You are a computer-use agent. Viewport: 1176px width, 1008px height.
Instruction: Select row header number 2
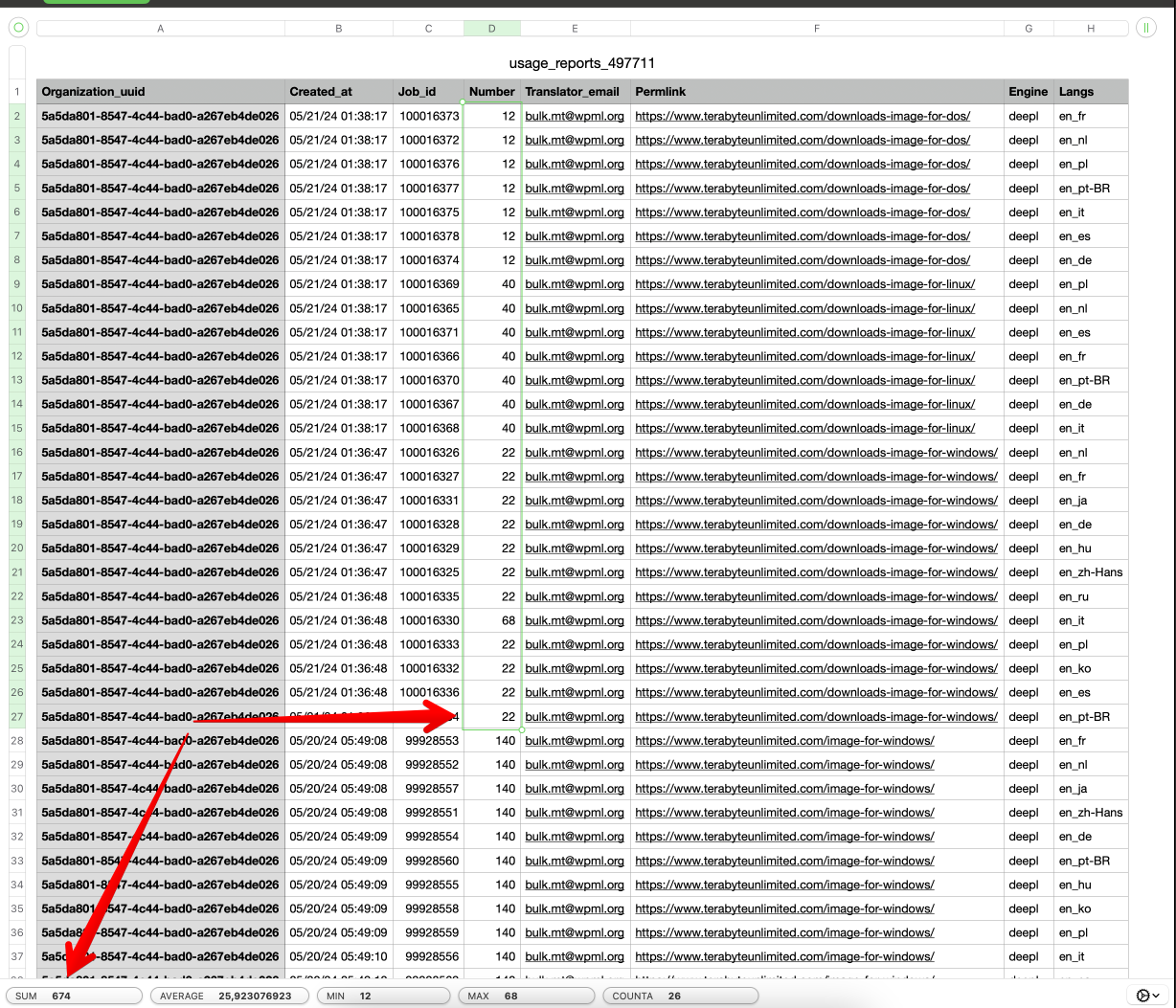click(x=17, y=116)
